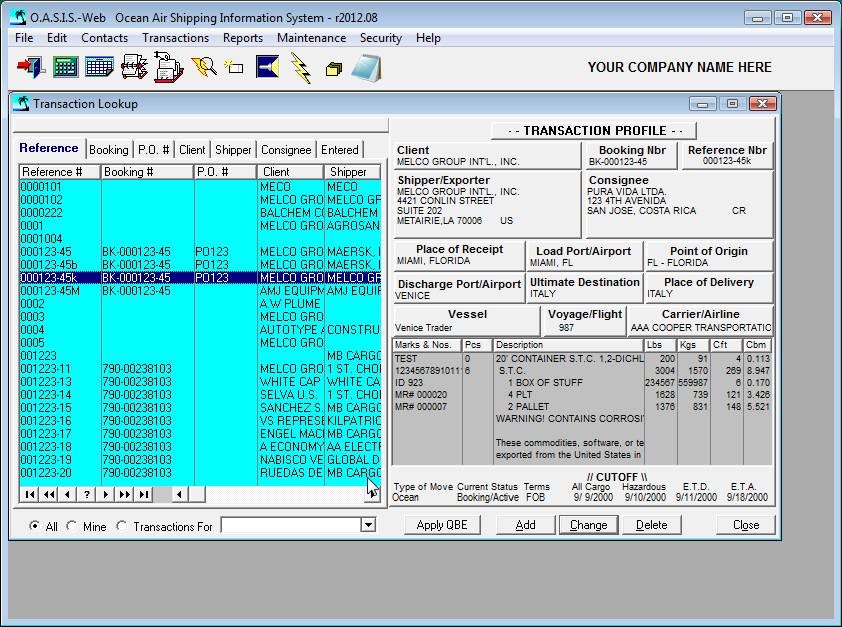842x627 pixels.
Task: Select reference row 001223-15
Action: [x=47, y=408]
